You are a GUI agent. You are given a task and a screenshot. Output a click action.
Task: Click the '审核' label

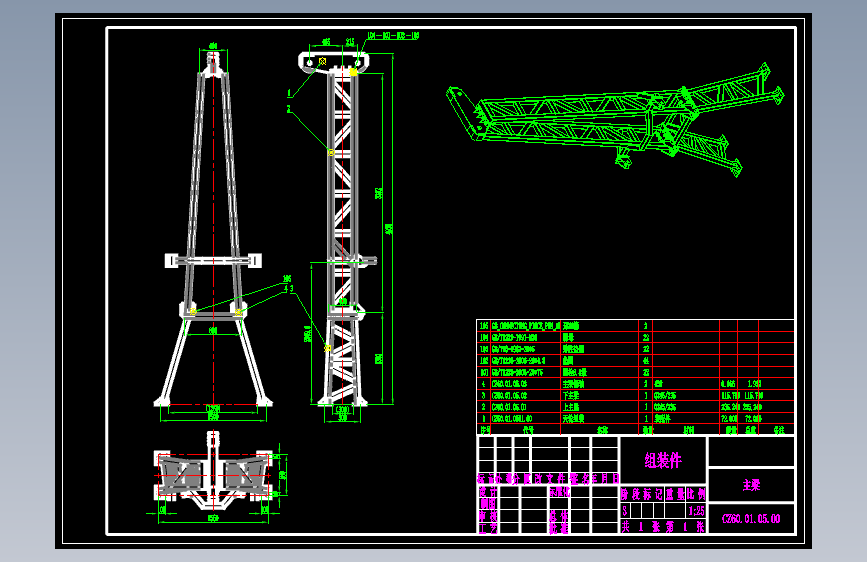(x=488, y=516)
